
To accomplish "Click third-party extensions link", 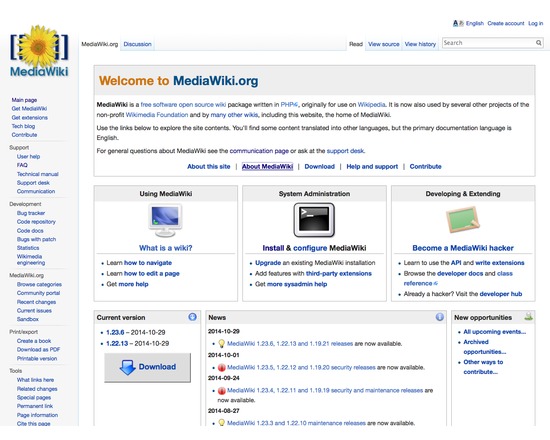I will click(x=339, y=273).
